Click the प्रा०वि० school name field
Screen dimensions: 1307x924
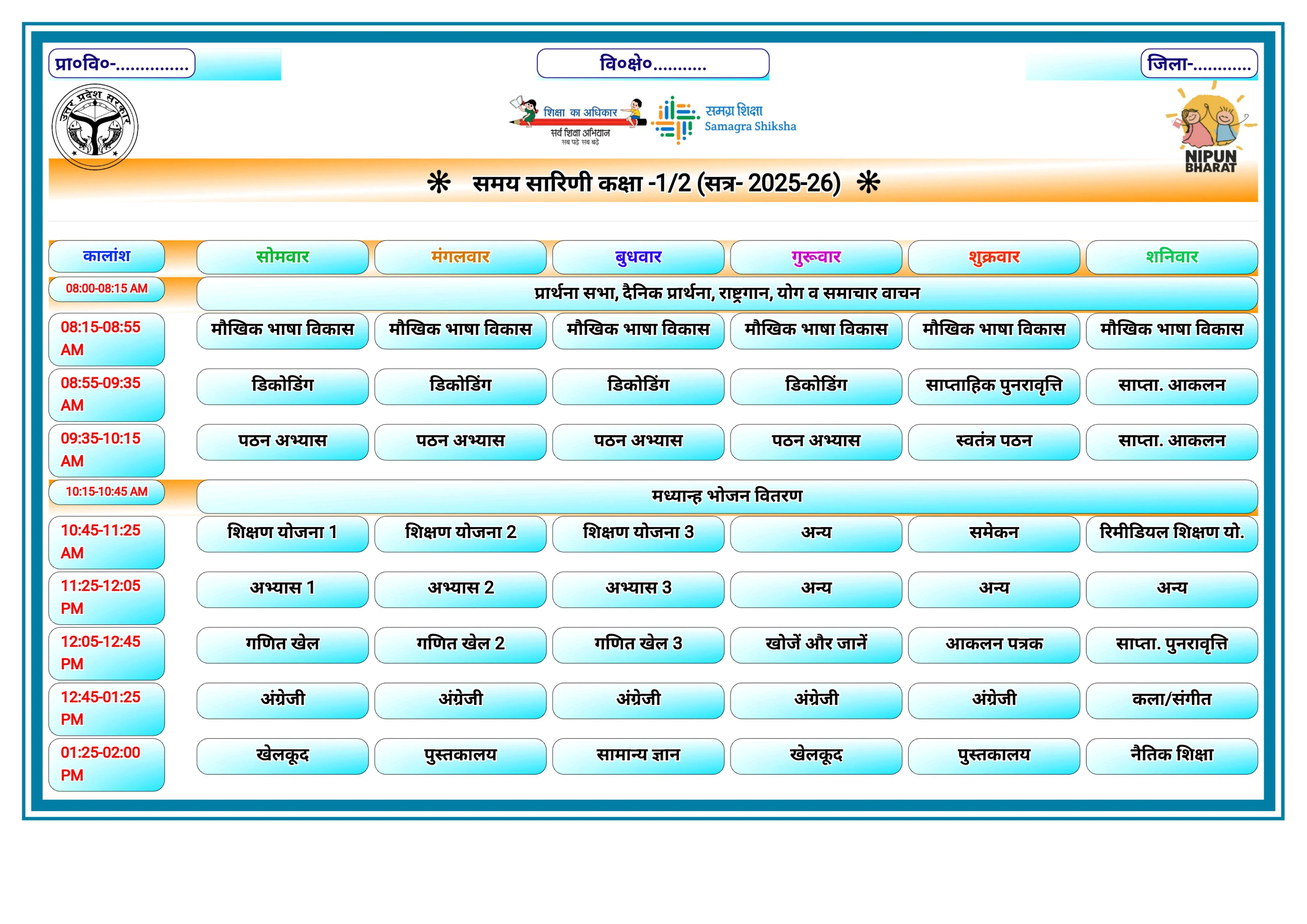tap(122, 63)
